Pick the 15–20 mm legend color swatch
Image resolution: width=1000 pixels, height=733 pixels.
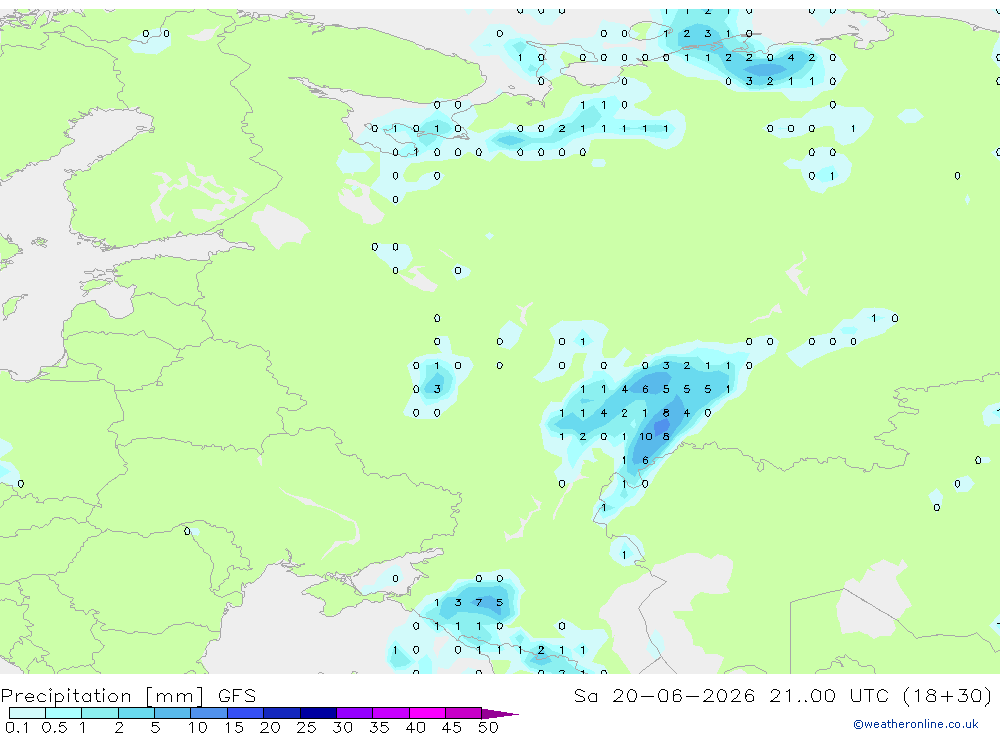pos(246,713)
